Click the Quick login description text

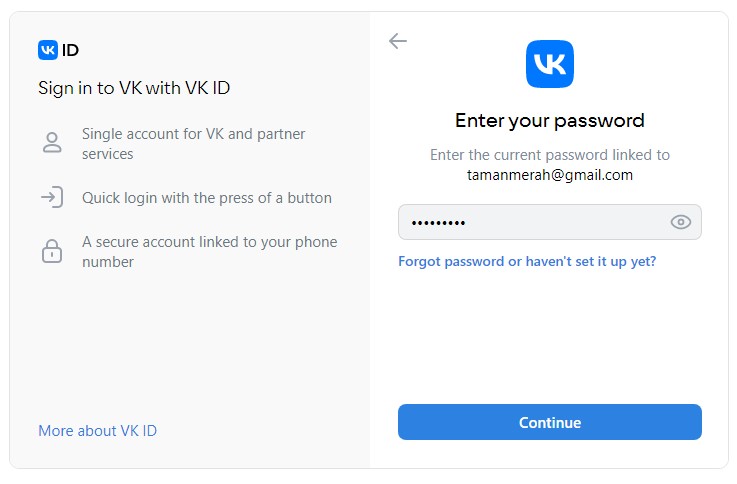[x=207, y=197]
